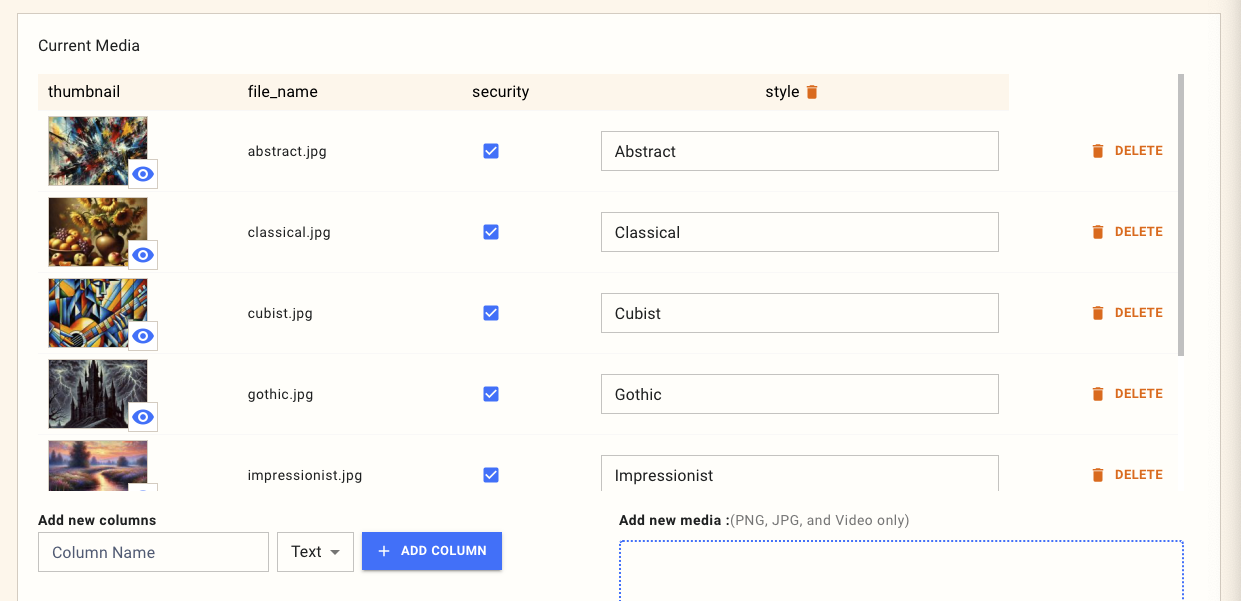1241x601 pixels.
Task: Uncheck security checkbox for abstract.jpg
Action: tap(491, 151)
